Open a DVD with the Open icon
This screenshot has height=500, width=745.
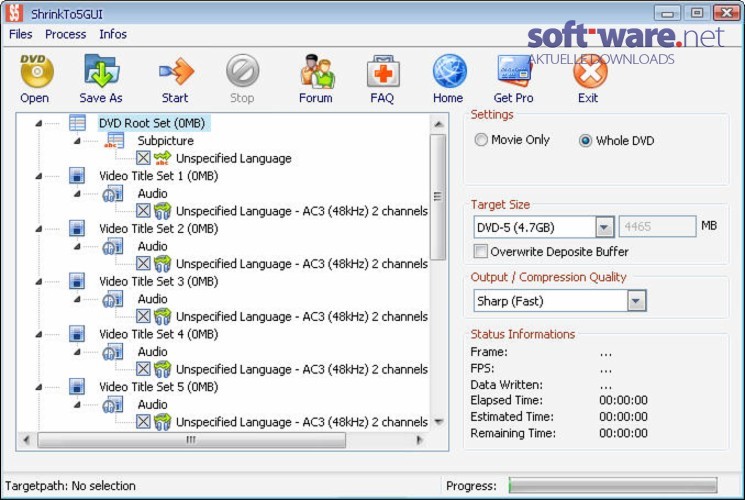[x=36, y=71]
